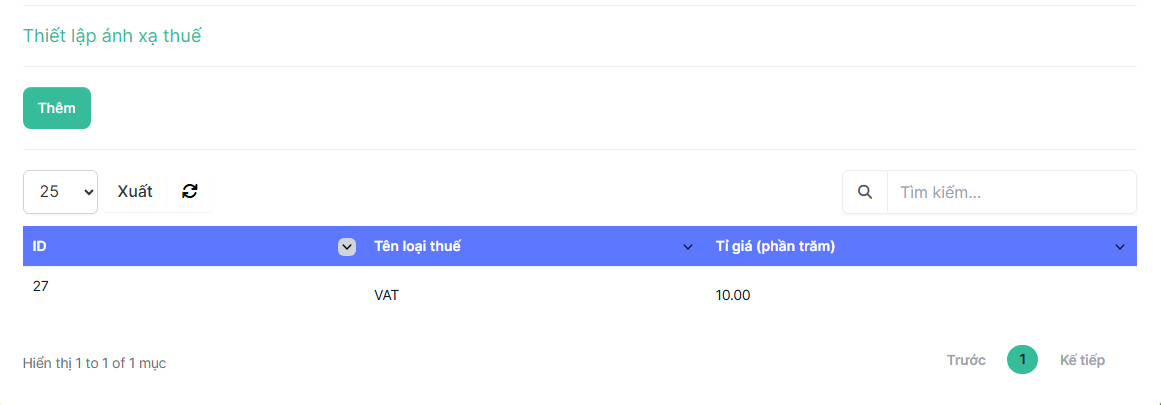Expand the Tên loại thuế column chevron

pos(688,247)
